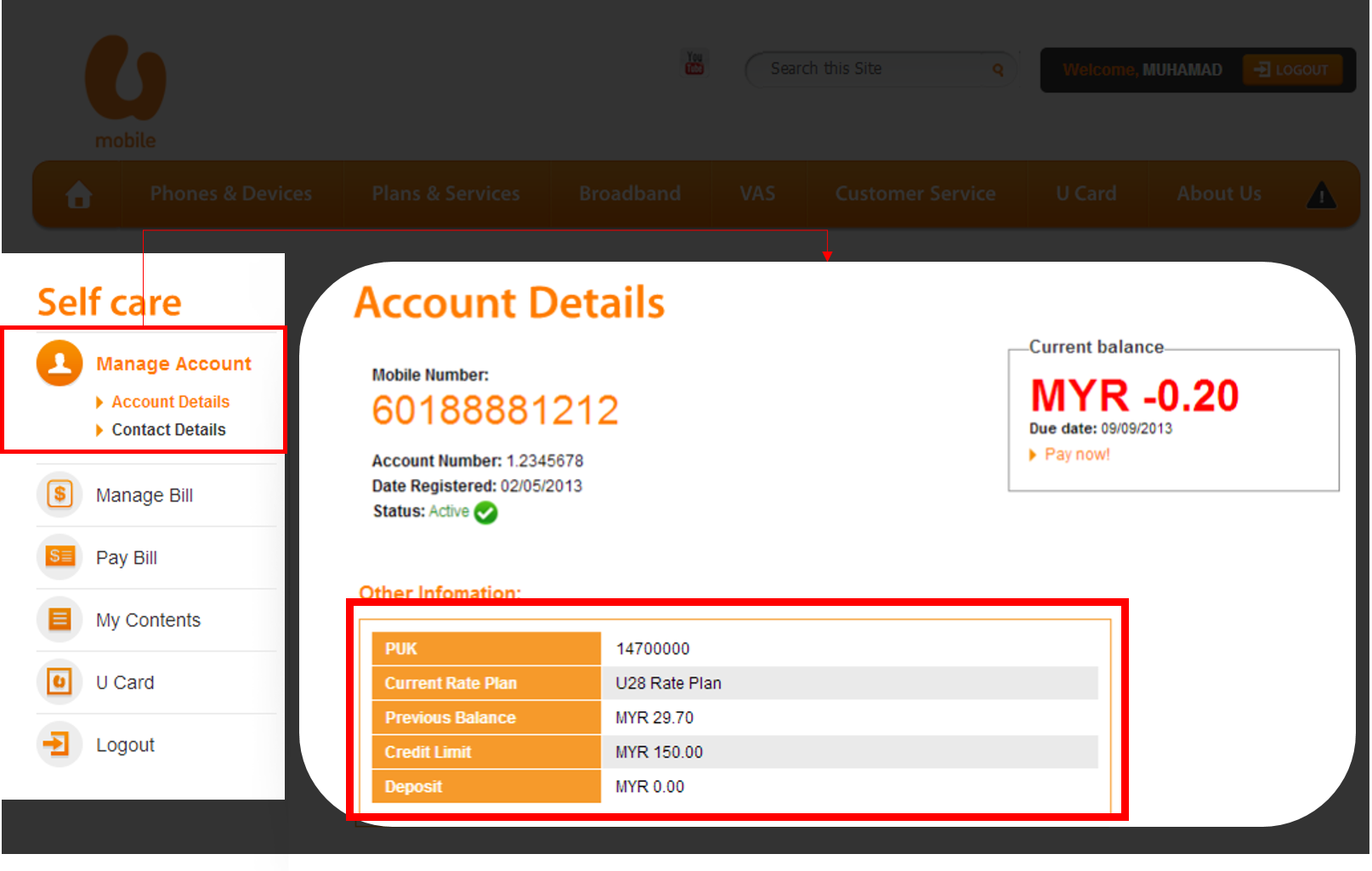
Task: Open the Phones & Devices menu
Action: tap(231, 194)
